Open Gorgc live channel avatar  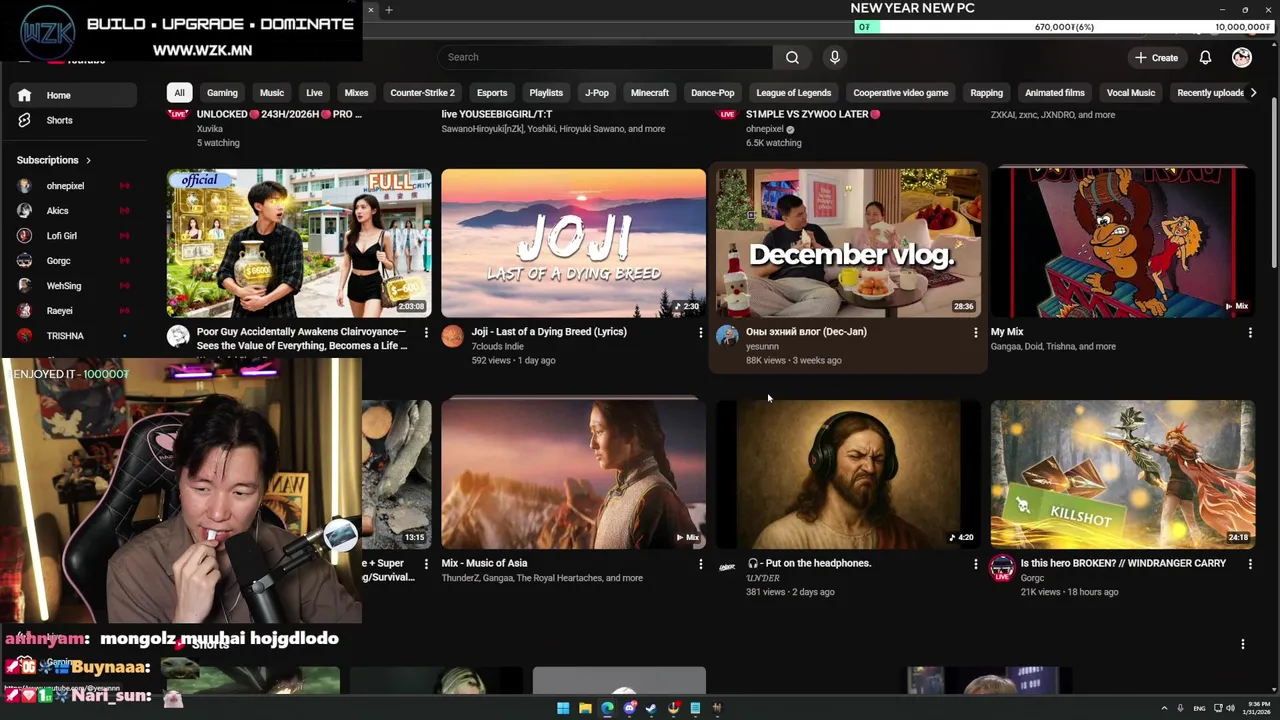pyautogui.click(x=1002, y=568)
